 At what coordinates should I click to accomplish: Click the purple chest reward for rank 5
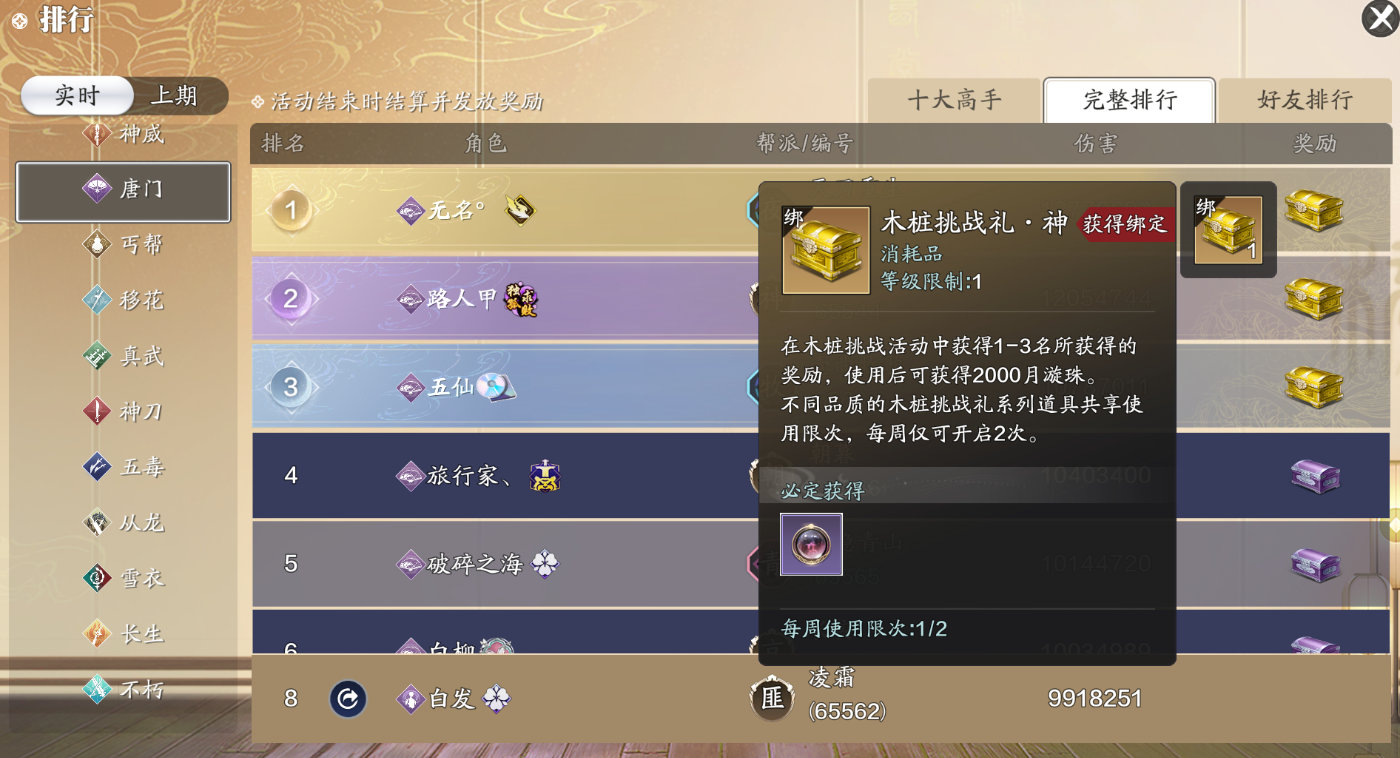click(1315, 564)
